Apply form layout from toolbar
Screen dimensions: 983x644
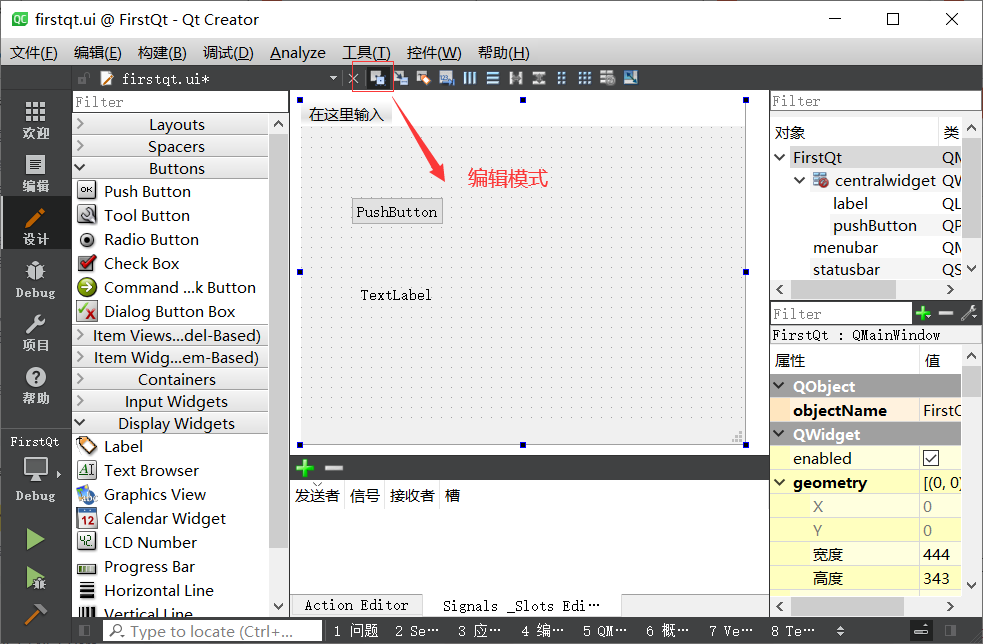562,78
